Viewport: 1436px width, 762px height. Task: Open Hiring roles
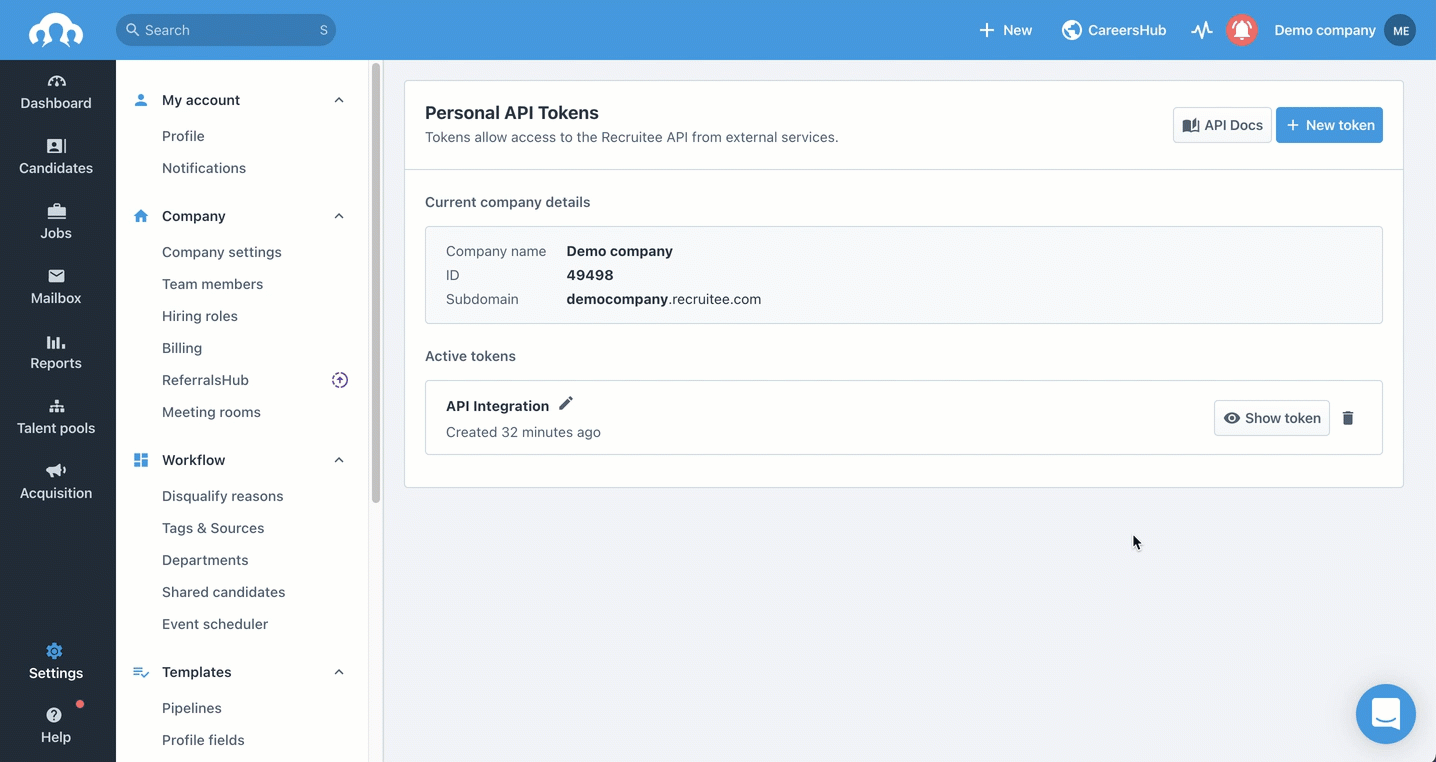200,316
